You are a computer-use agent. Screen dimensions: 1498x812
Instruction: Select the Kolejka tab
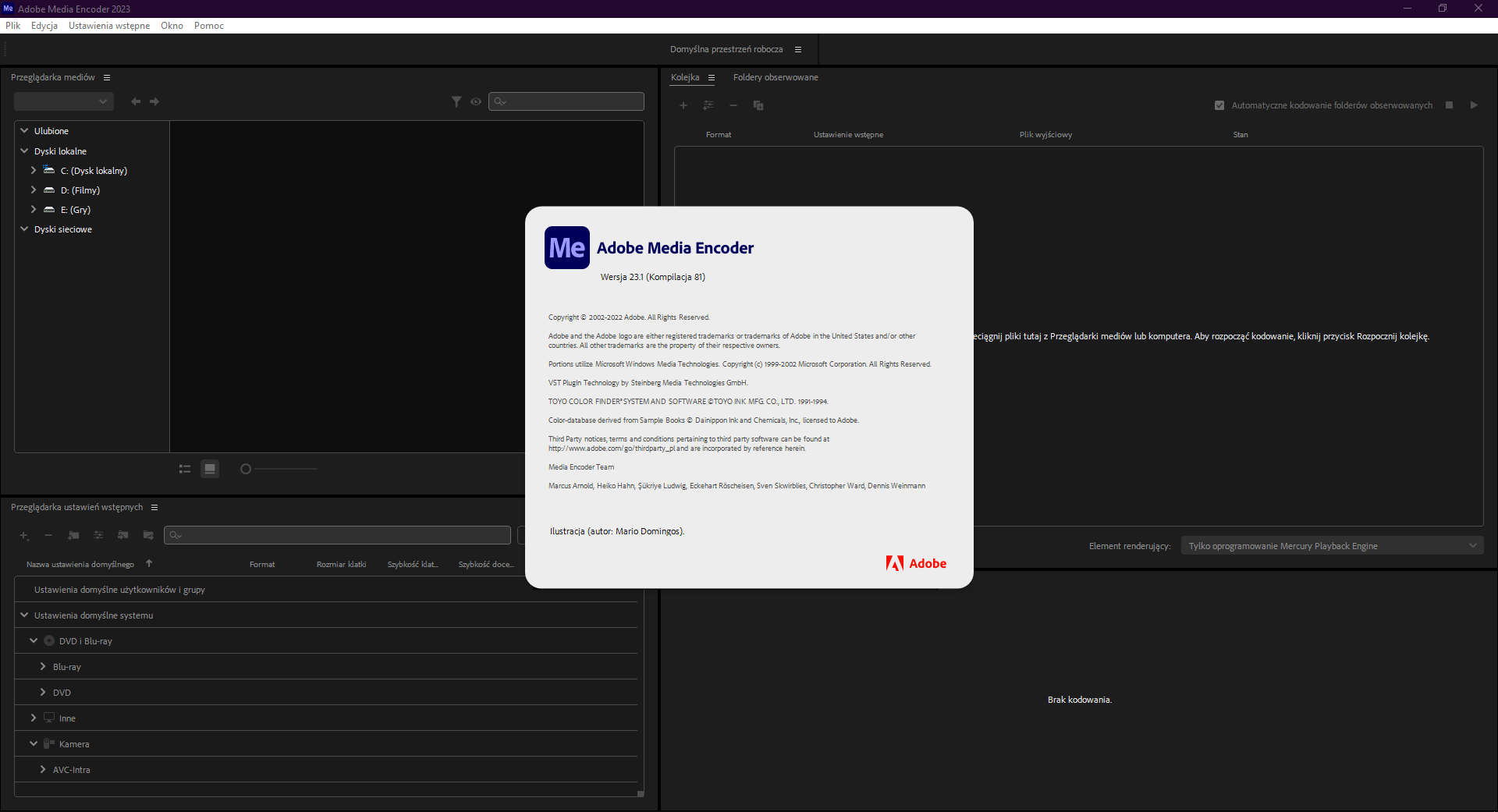685,77
